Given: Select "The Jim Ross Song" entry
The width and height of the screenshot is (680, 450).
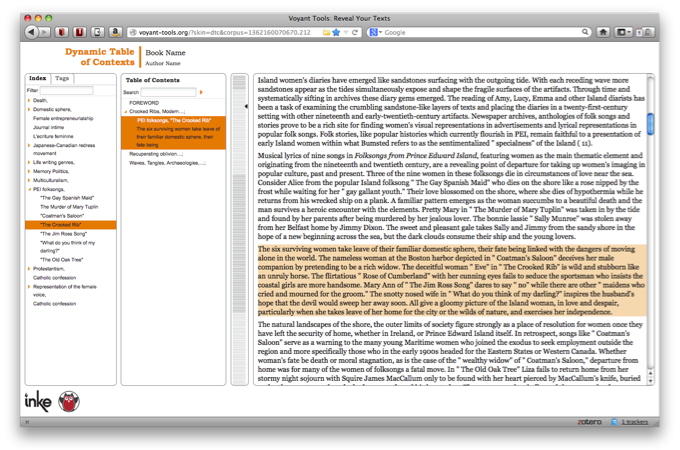Looking at the screenshot, I should (63, 234).
